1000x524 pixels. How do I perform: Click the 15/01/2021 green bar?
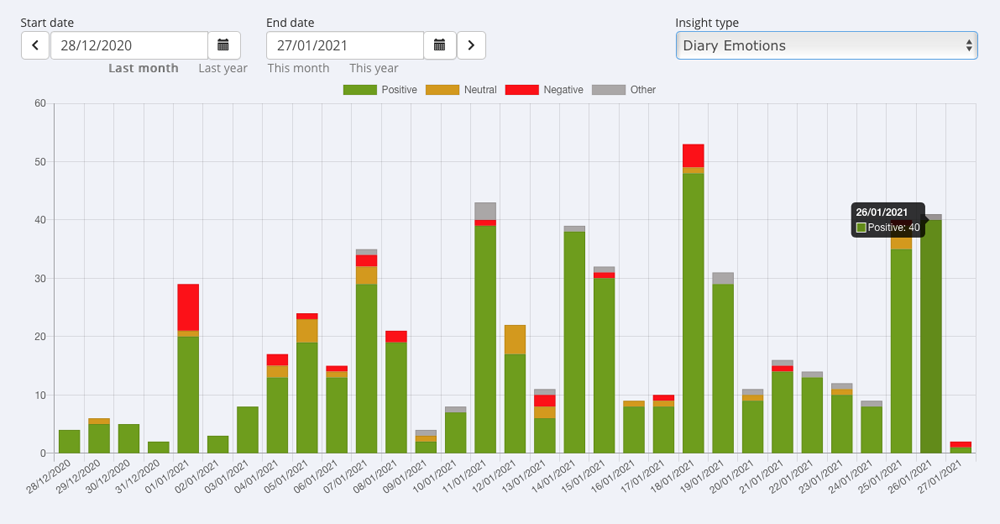tap(605, 366)
